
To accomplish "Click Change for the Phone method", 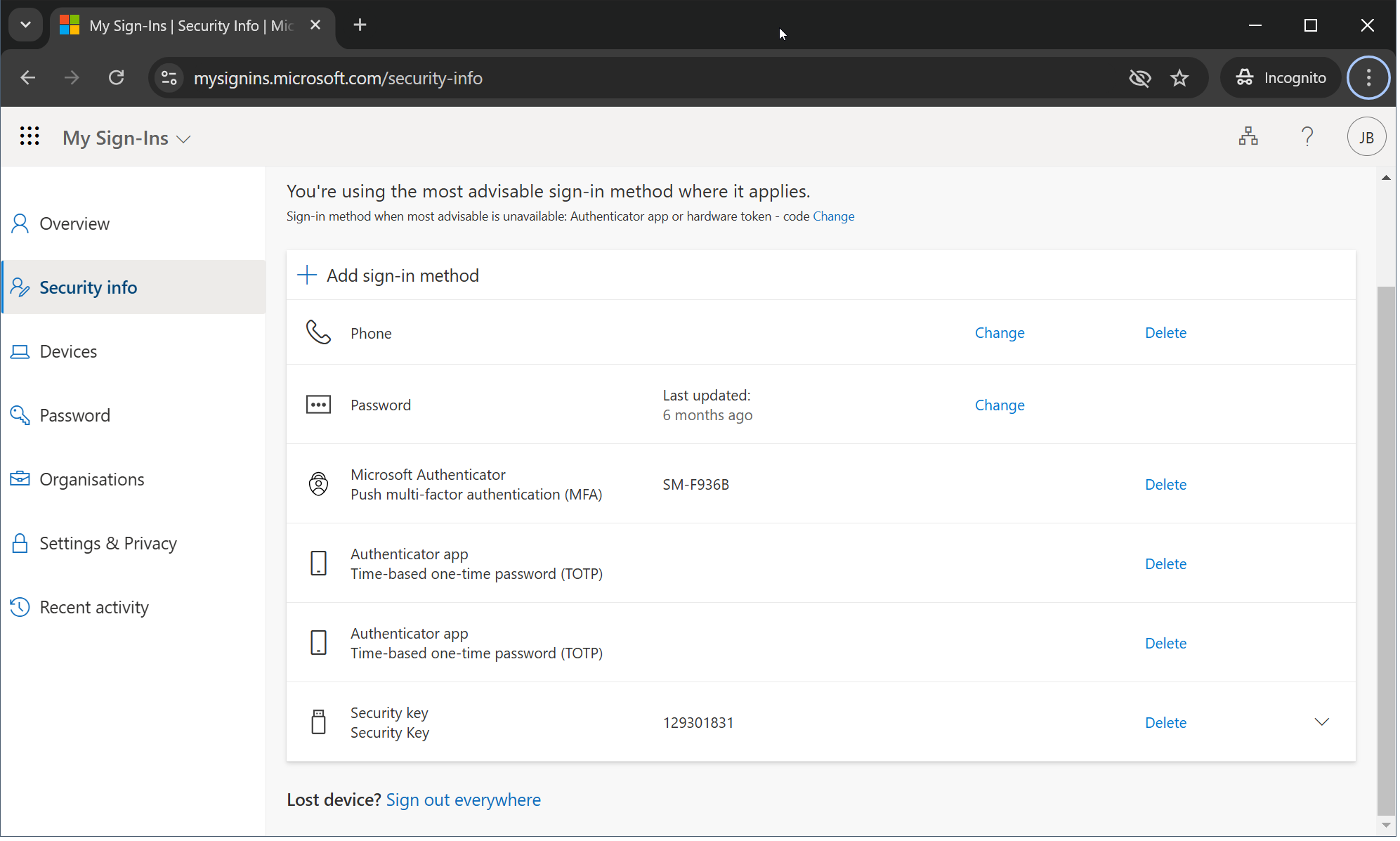I will point(999,333).
